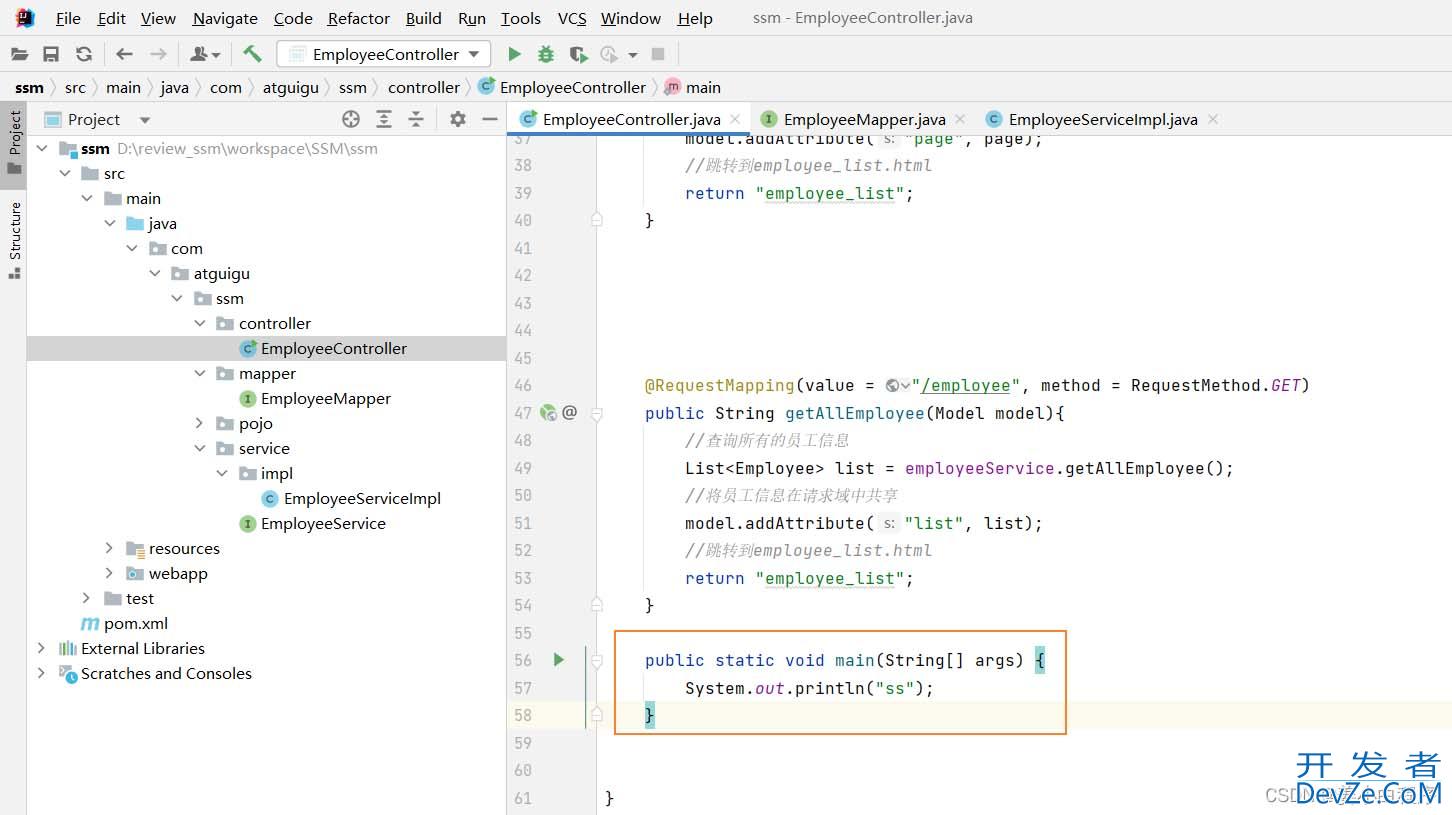Open the Project view selector dropdown arrow

click(x=145, y=120)
